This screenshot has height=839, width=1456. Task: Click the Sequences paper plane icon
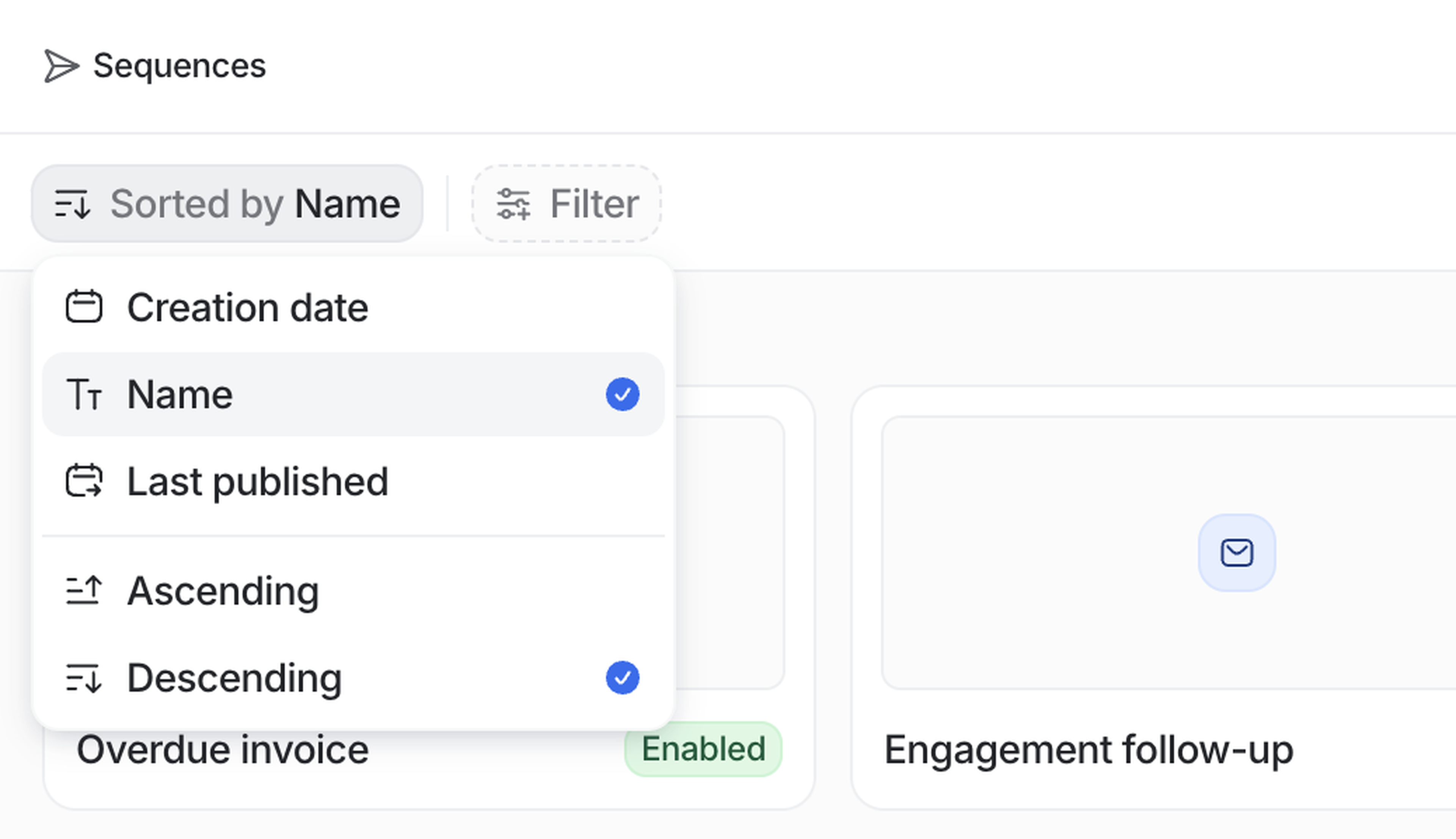pyautogui.click(x=61, y=66)
